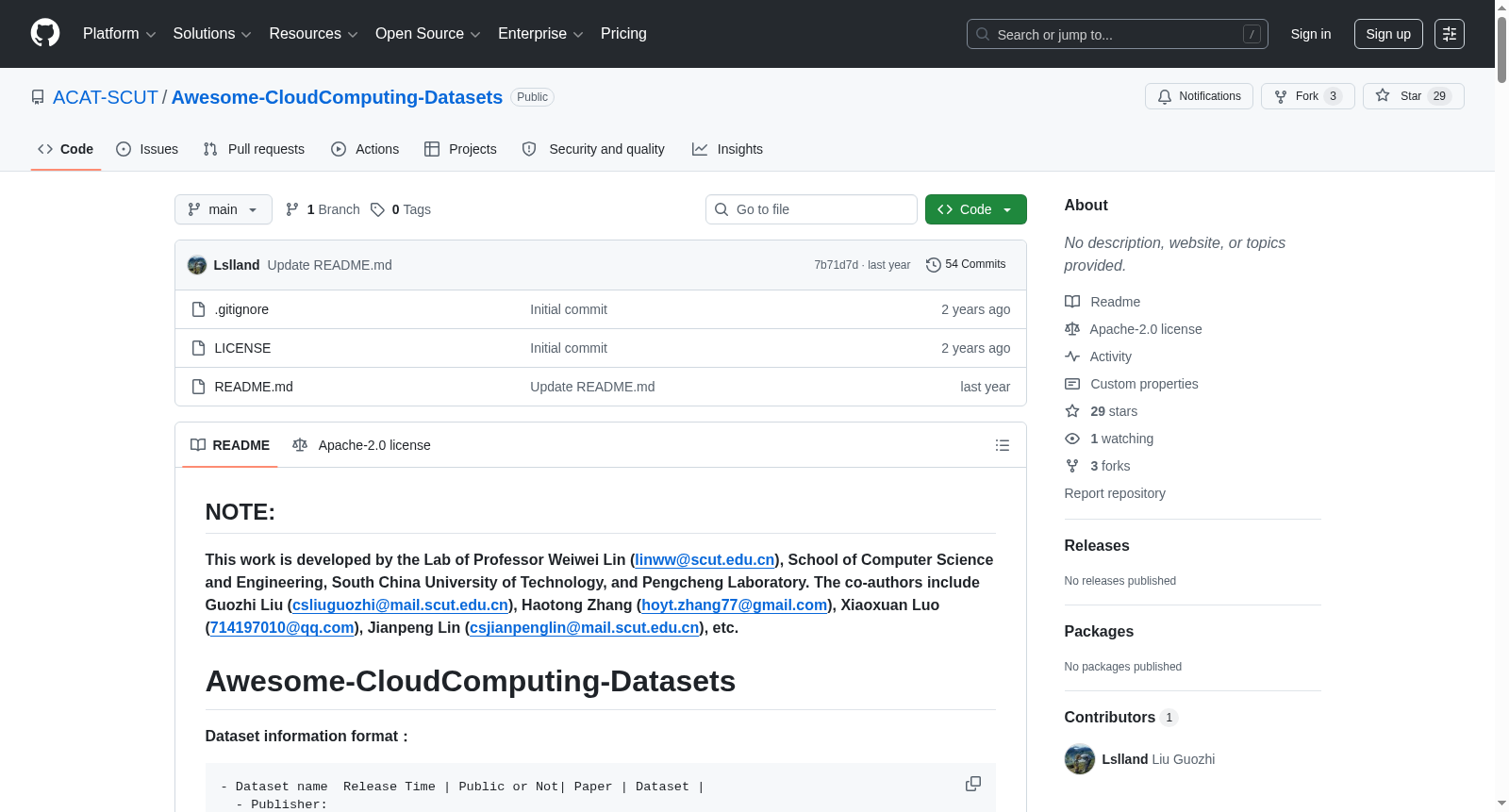Open the README.md file
The width and height of the screenshot is (1509, 812).
254,387
